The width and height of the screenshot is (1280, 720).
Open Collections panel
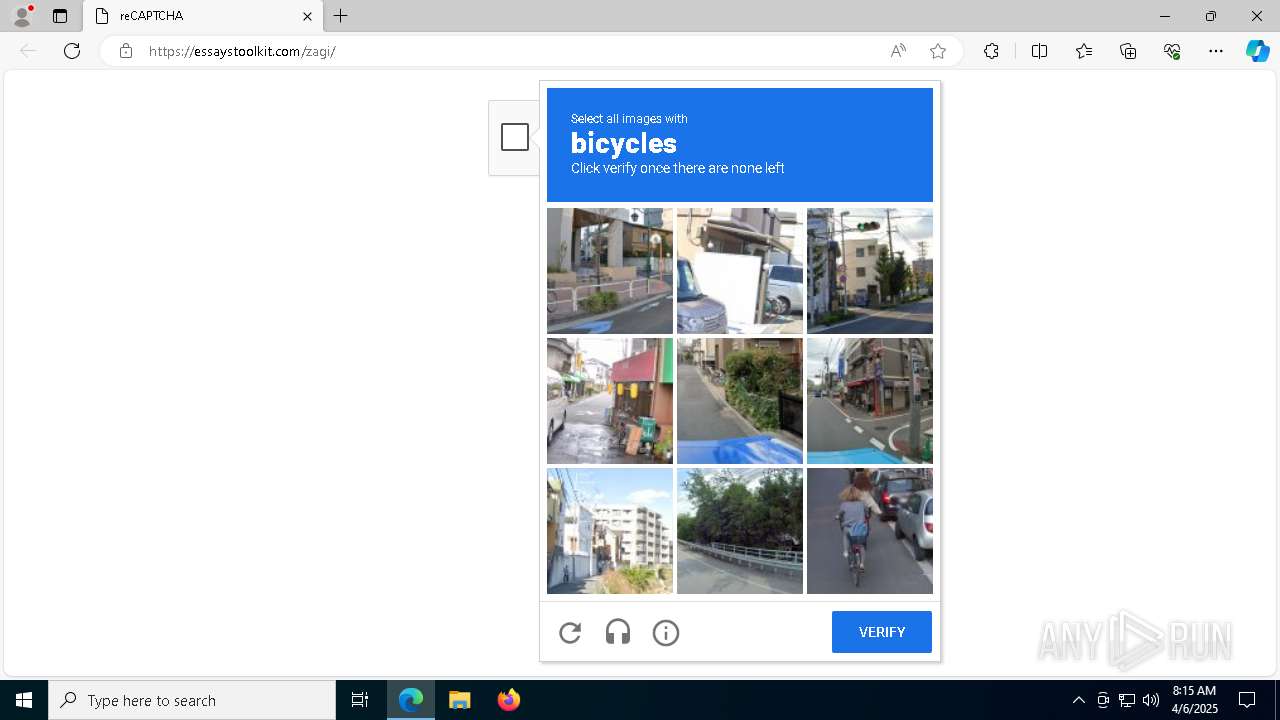pos(1128,51)
